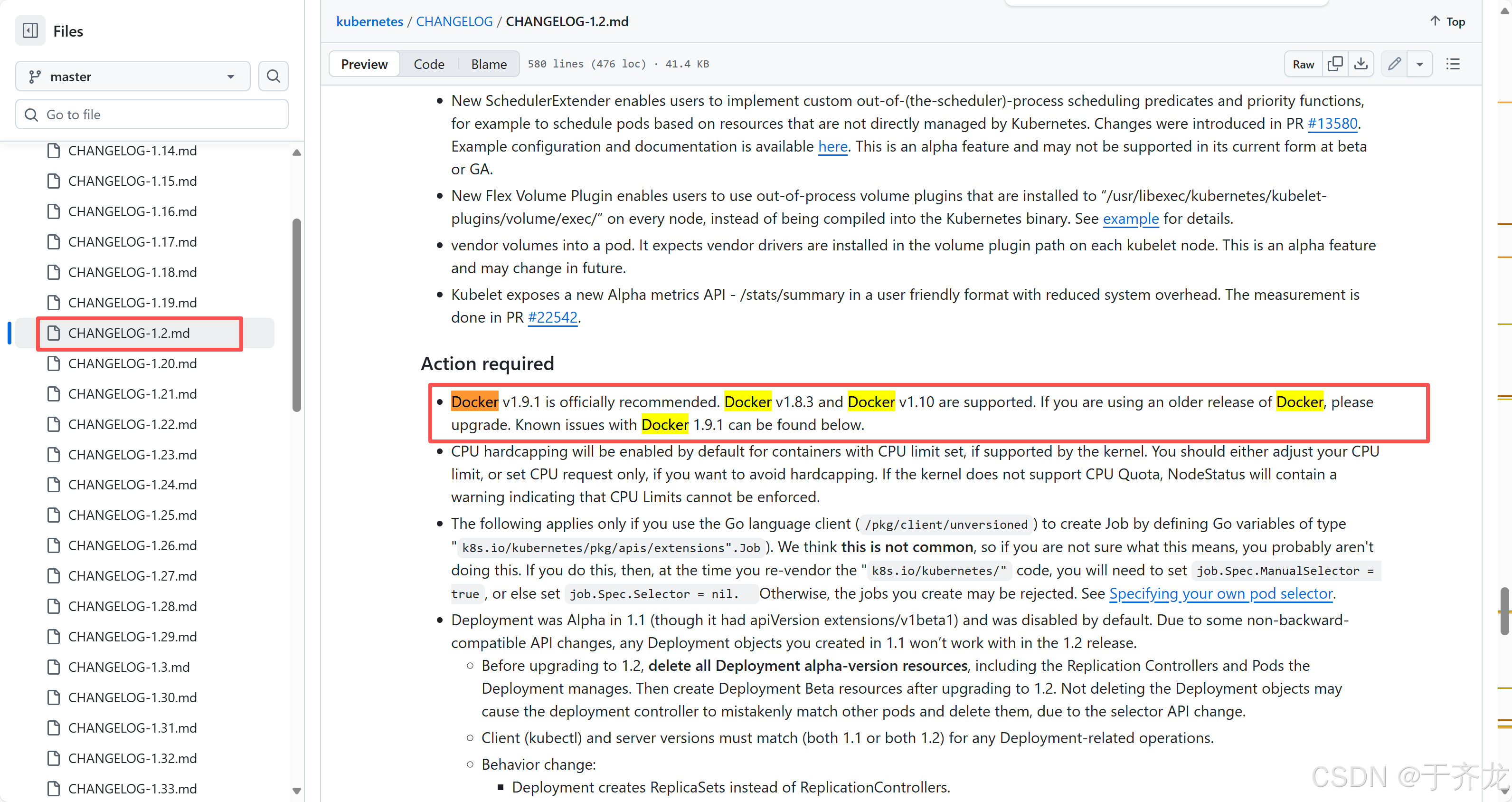Click the file tree scrollbar thumb

pyautogui.click(x=296, y=315)
